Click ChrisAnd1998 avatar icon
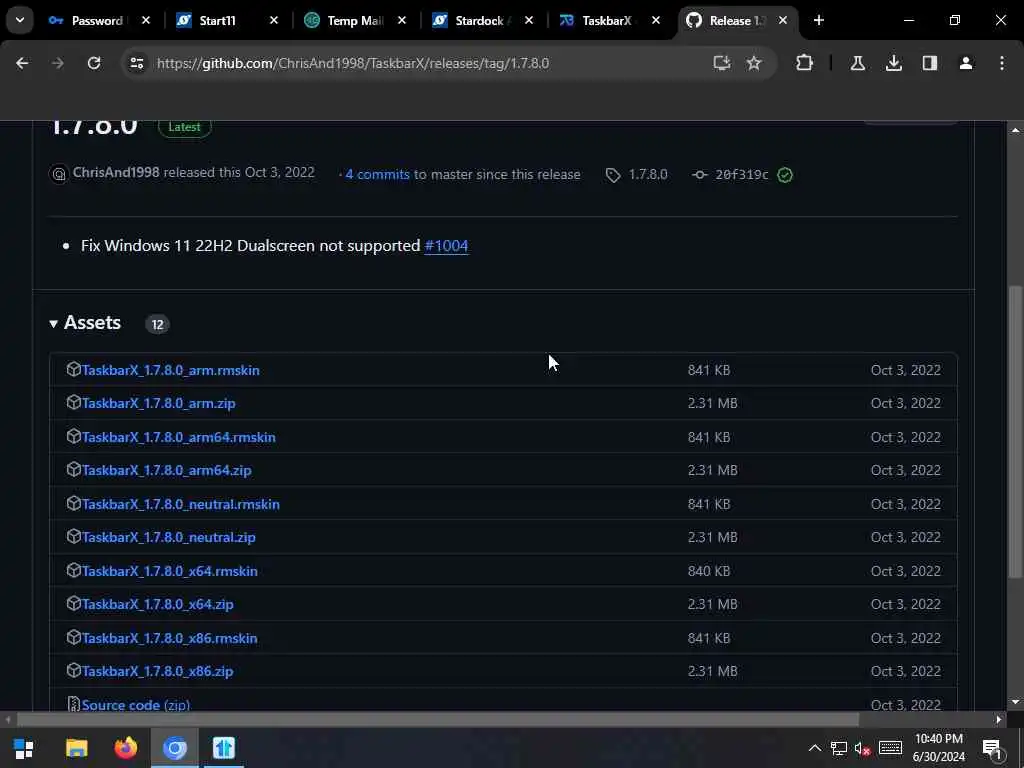Viewport: 1024px width, 768px height. 59,174
